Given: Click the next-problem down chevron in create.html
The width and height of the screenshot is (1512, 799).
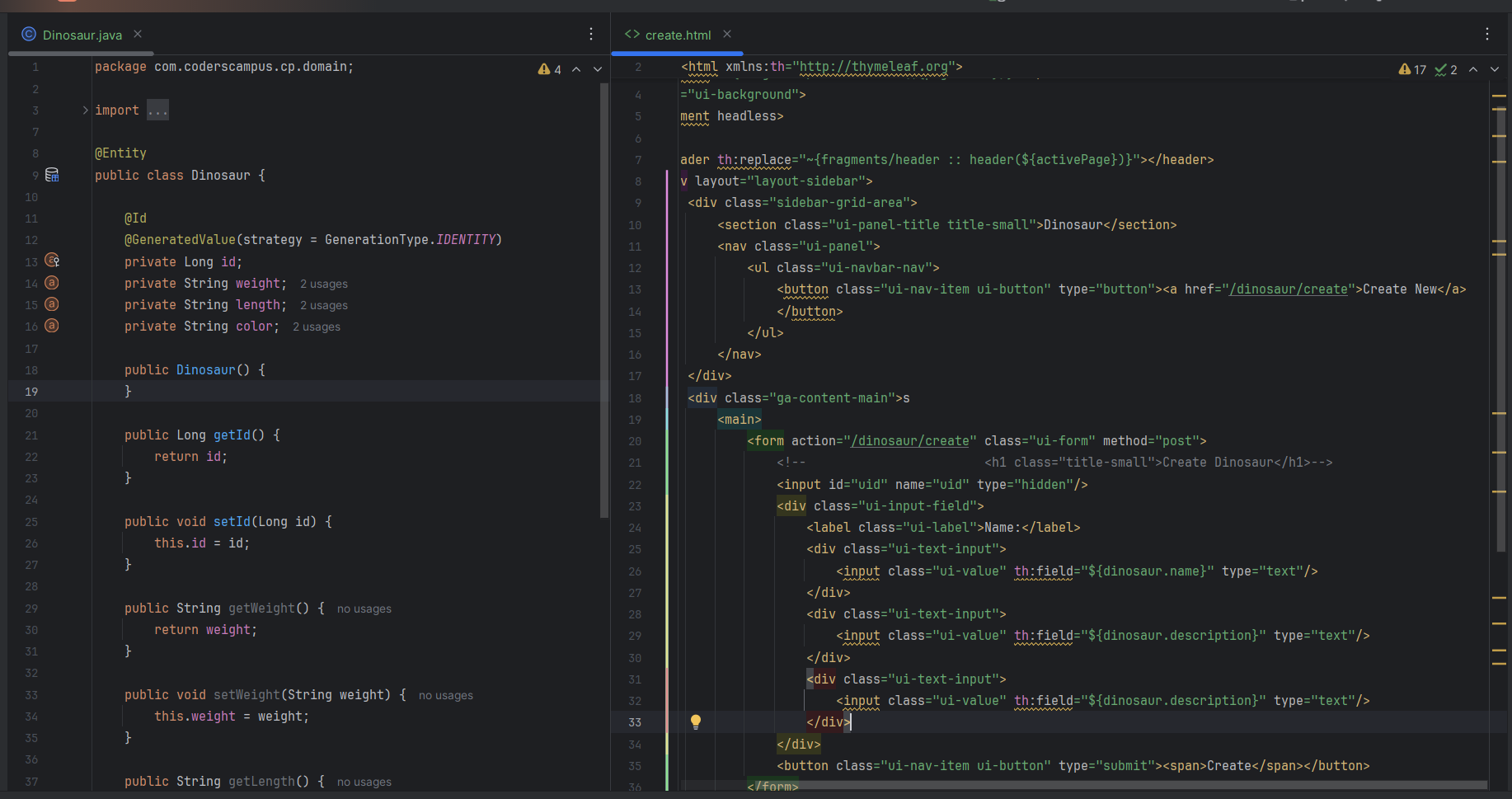Looking at the screenshot, I should 1495,69.
